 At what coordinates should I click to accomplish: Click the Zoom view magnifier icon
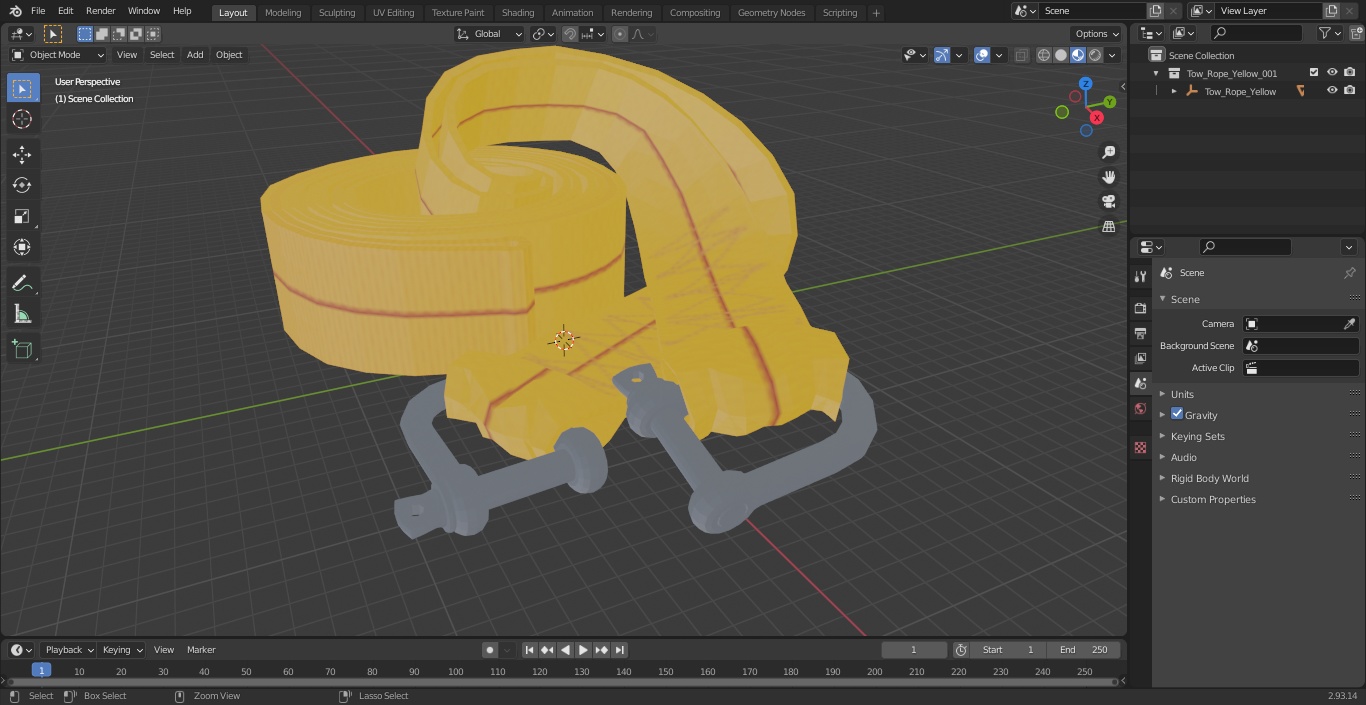[1108, 152]
